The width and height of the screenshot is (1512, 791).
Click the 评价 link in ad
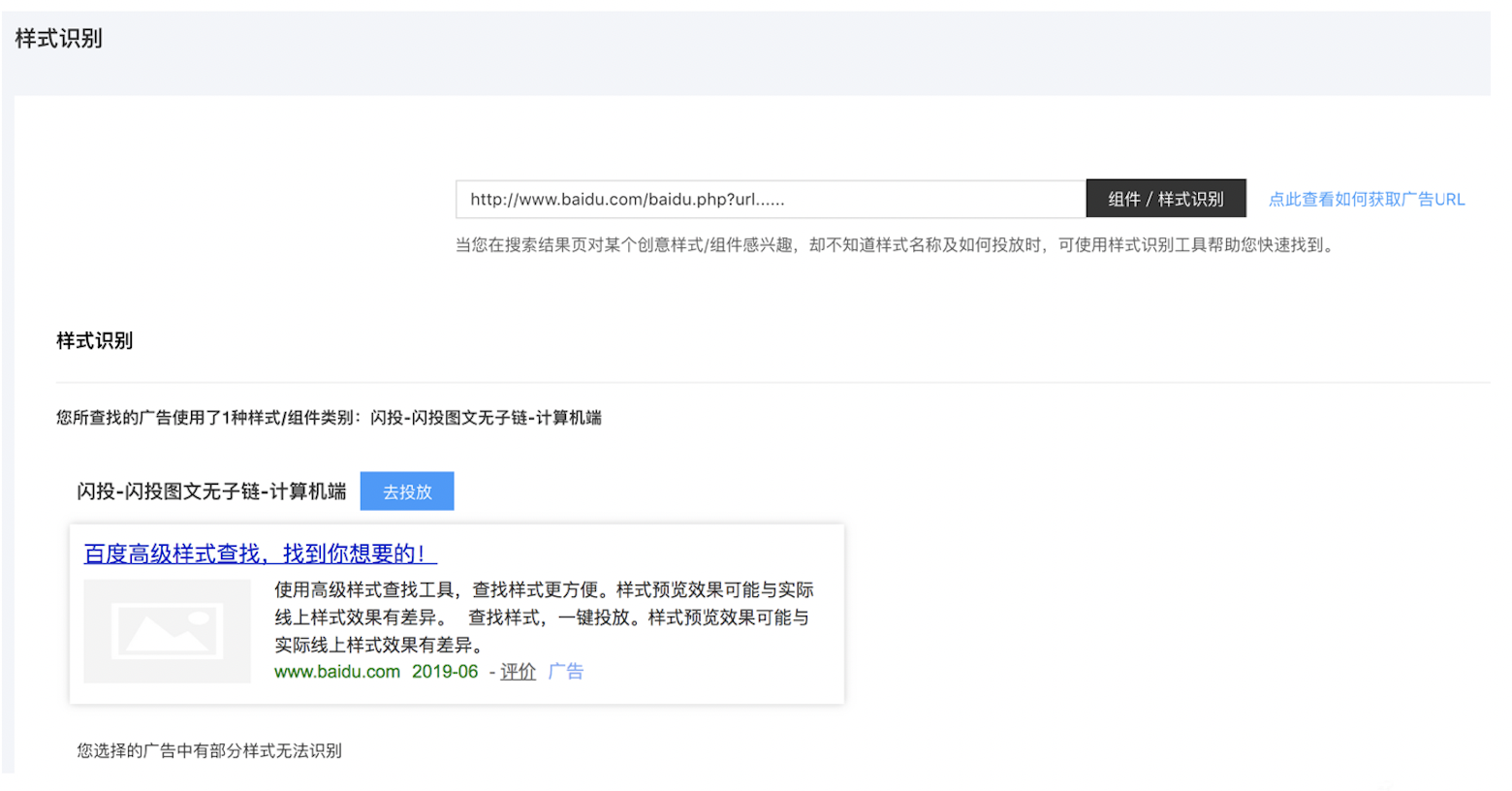(518, 672)
